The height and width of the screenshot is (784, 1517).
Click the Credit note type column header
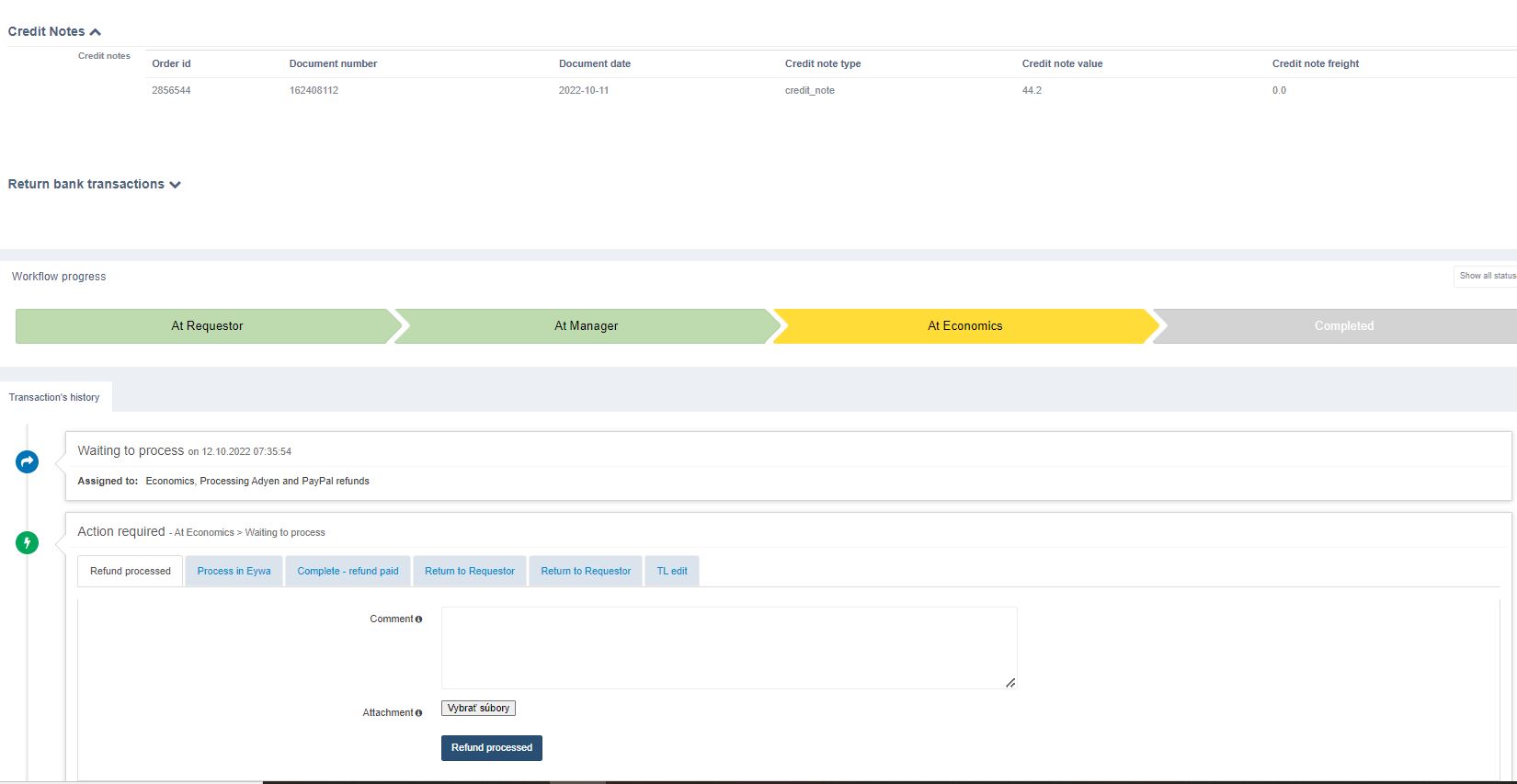click(823, 63)
